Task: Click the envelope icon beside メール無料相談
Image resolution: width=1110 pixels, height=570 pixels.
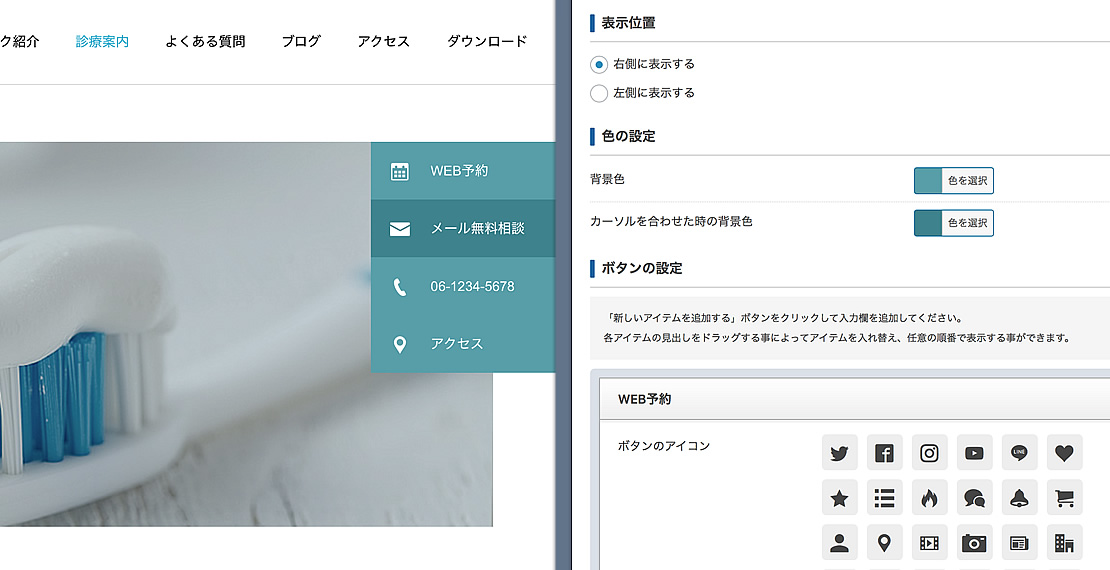Action: tap(400, 229)
